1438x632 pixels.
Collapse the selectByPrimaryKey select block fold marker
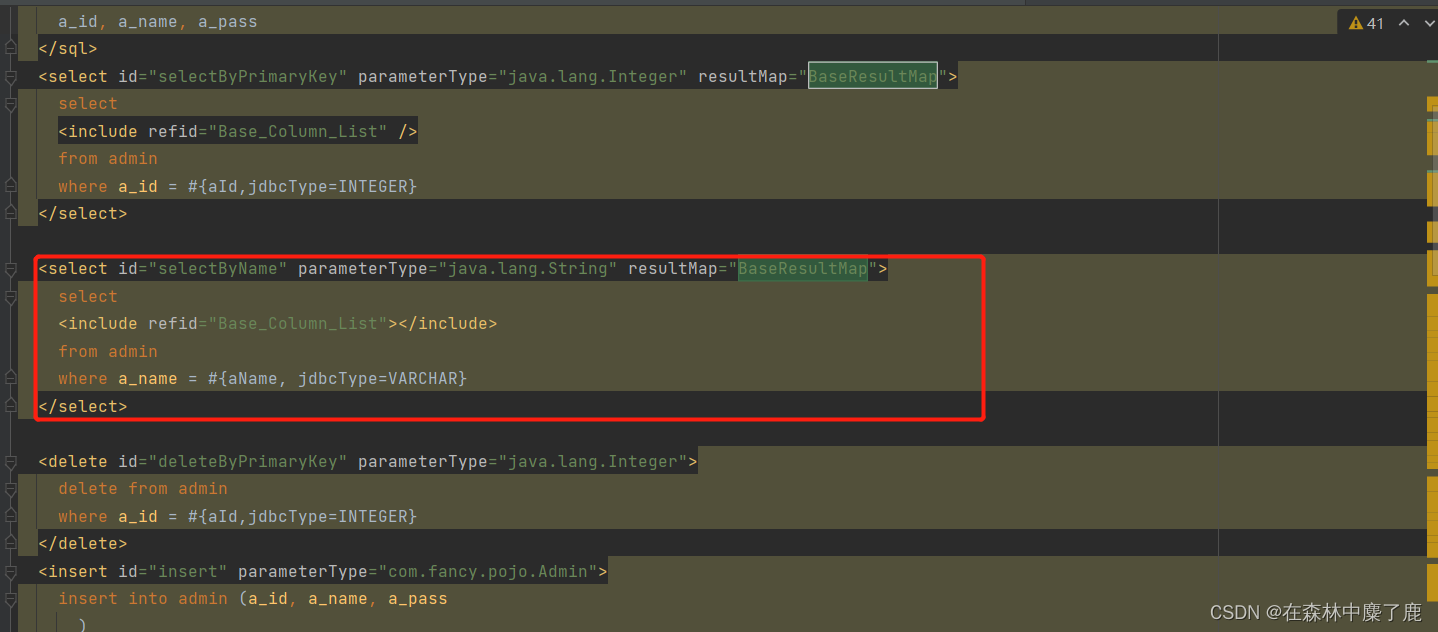click(10, 76)
